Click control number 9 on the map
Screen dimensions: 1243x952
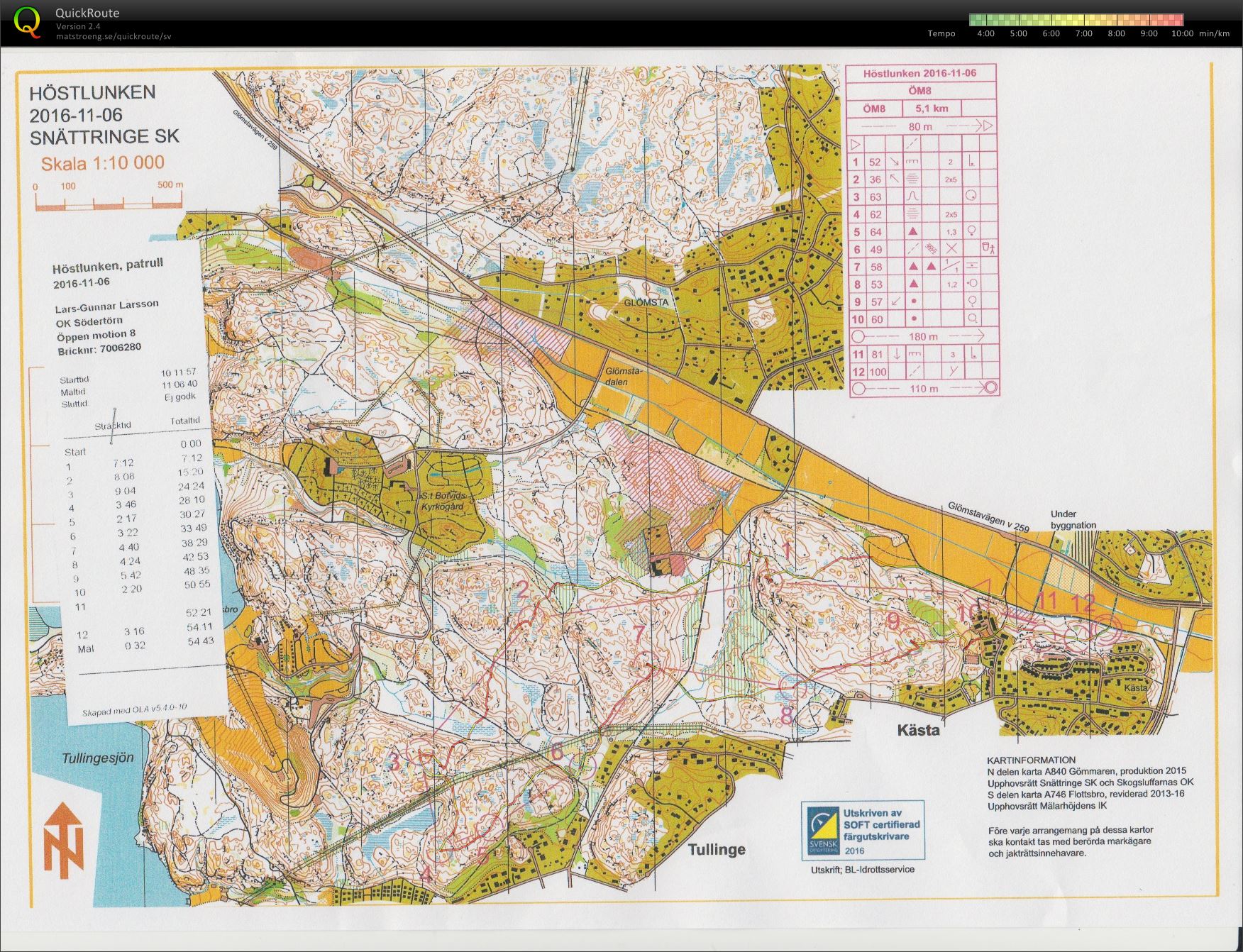coord(893,621)
